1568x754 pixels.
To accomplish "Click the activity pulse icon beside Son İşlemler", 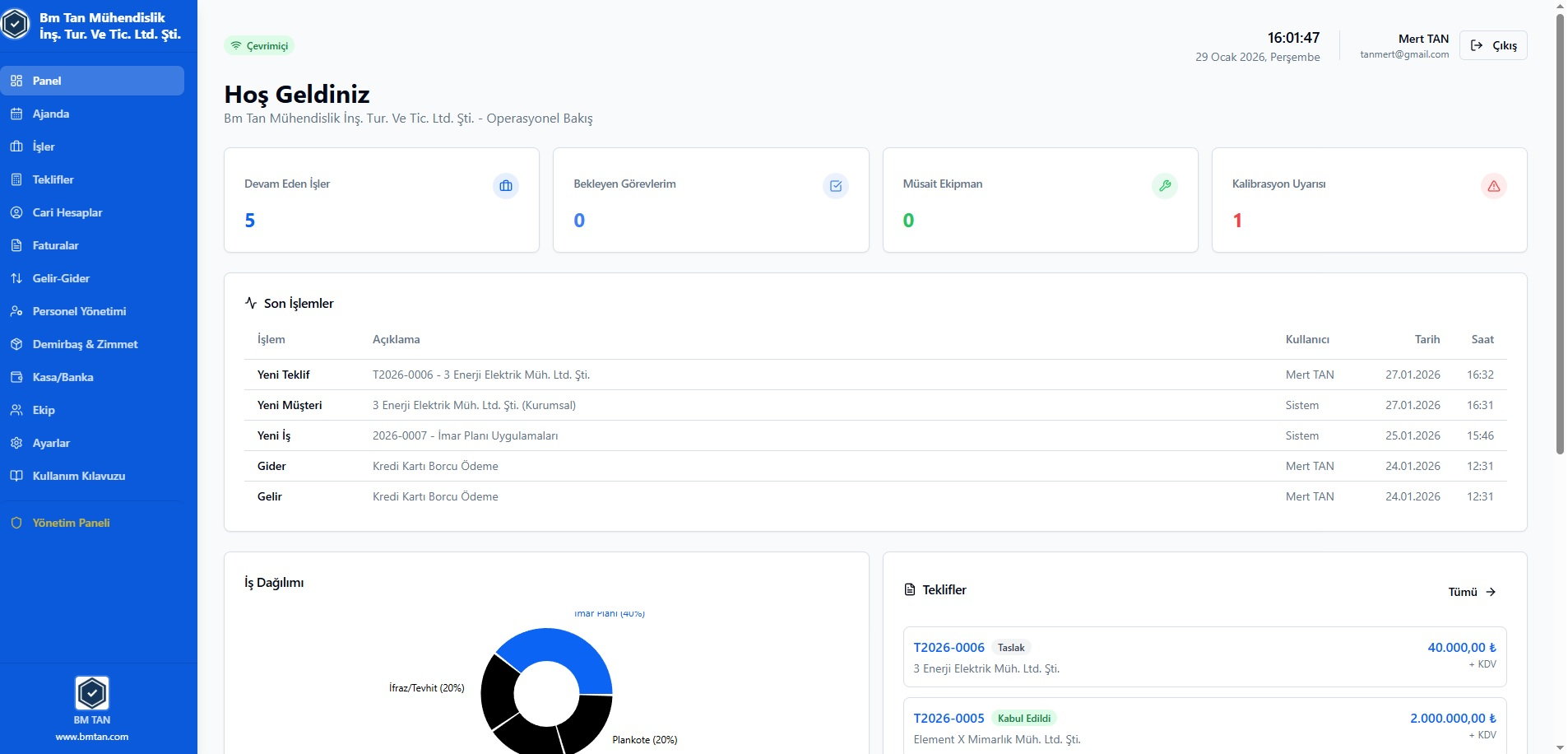I will point(251,303).
